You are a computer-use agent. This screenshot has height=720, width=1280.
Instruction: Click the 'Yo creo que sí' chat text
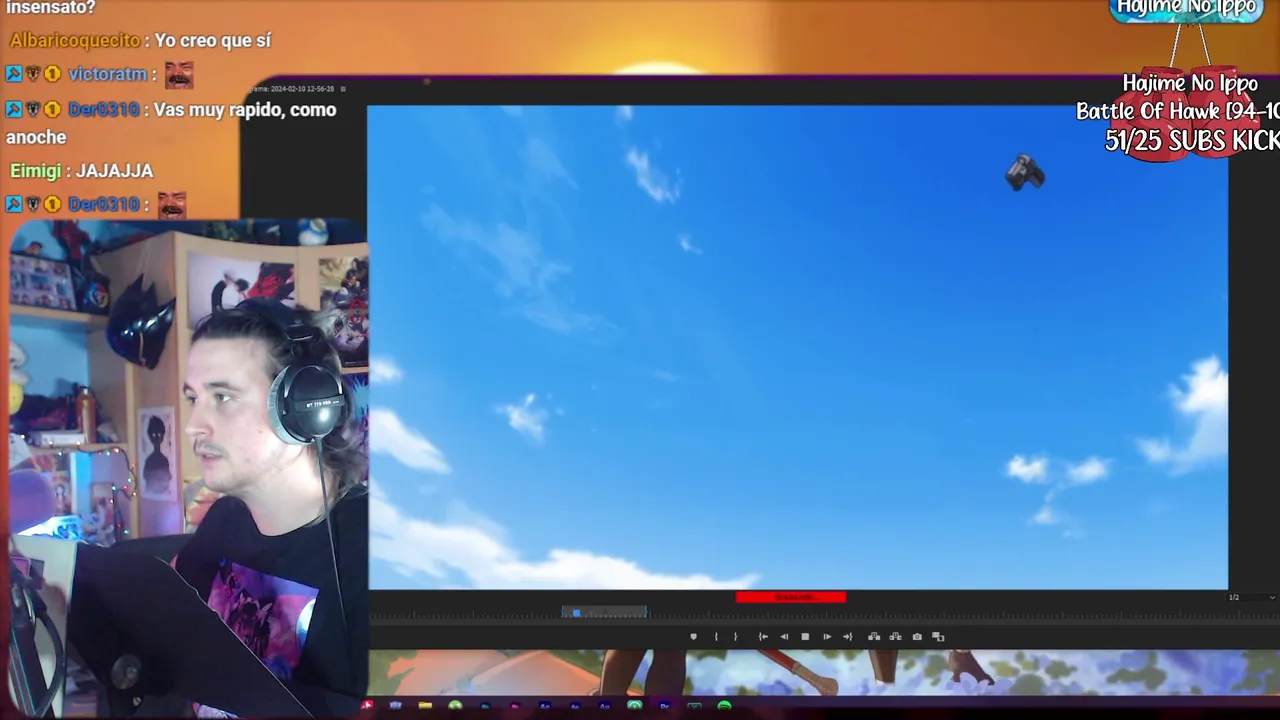[x=213, y=41]
